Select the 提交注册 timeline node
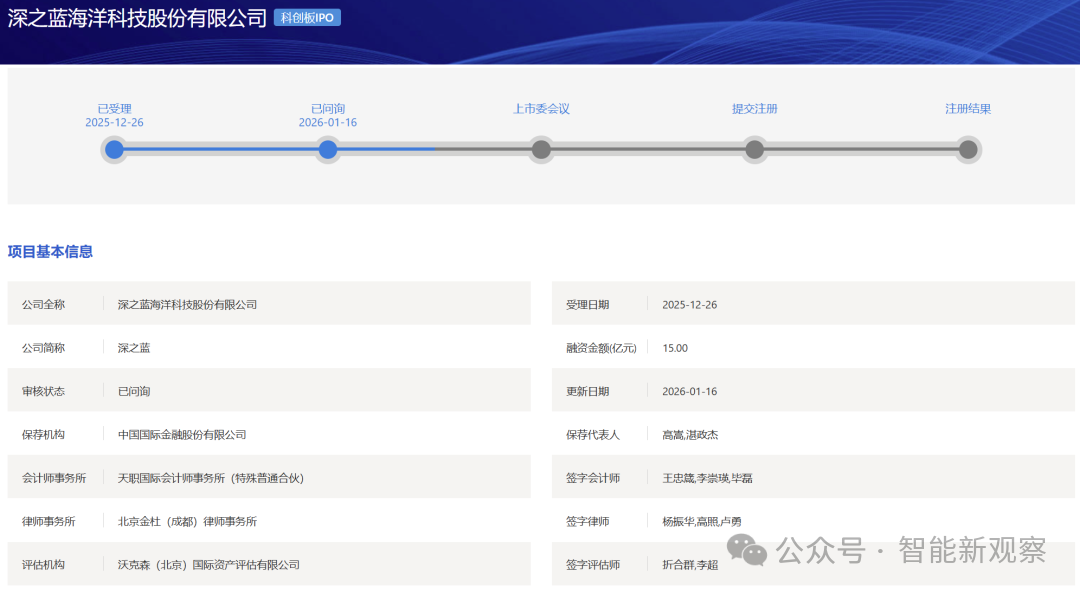The image size is (1080, 593). [x=755, y=149]
